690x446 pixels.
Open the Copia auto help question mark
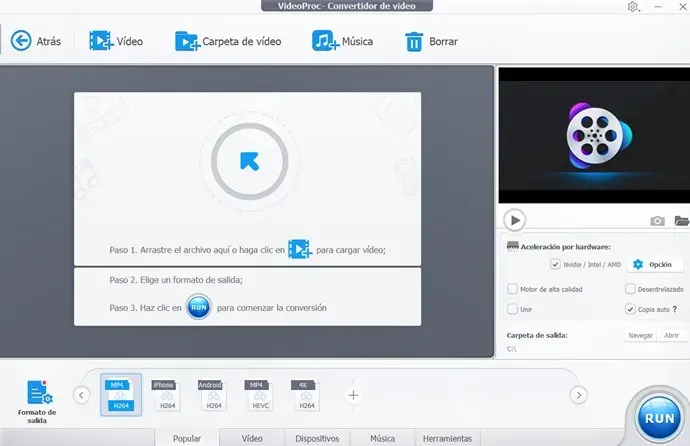click(675, 309)
